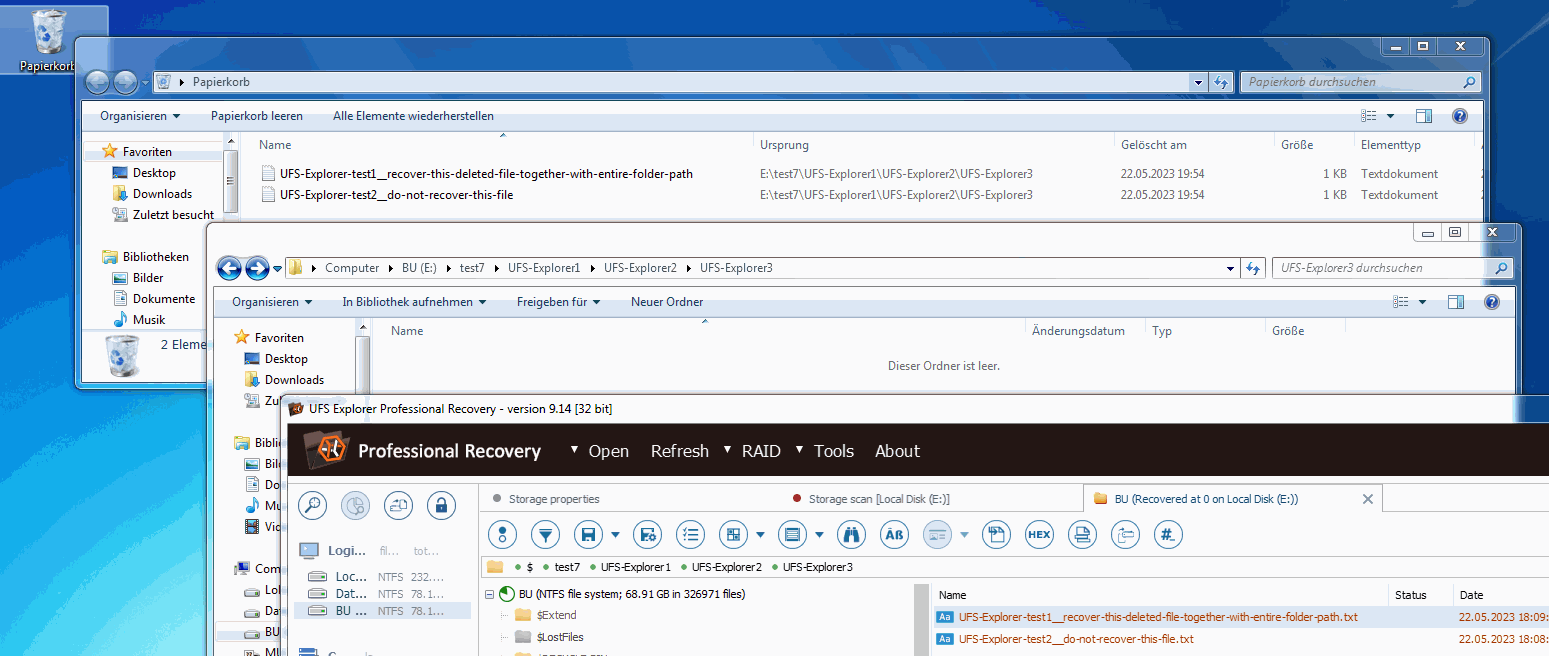The height and width of the screenshot is (656, 1549).
Task: Select UFS-Explorer-test1 file in Papierkorb list
Action: point(486,174)
